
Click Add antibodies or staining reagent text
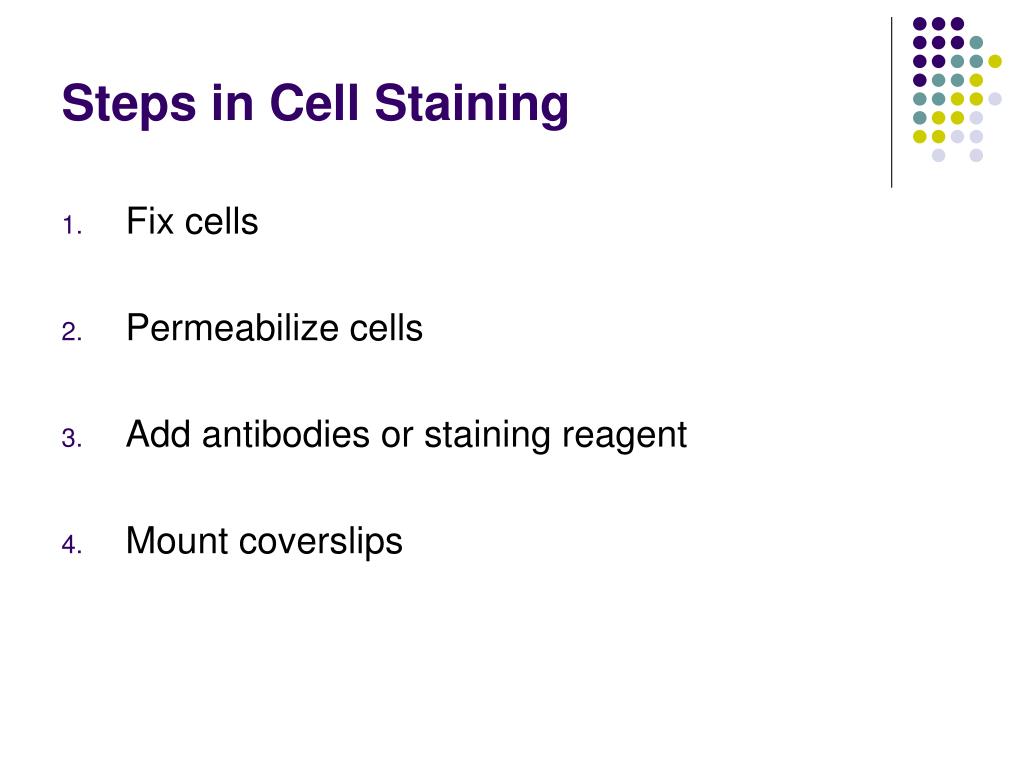406,435
